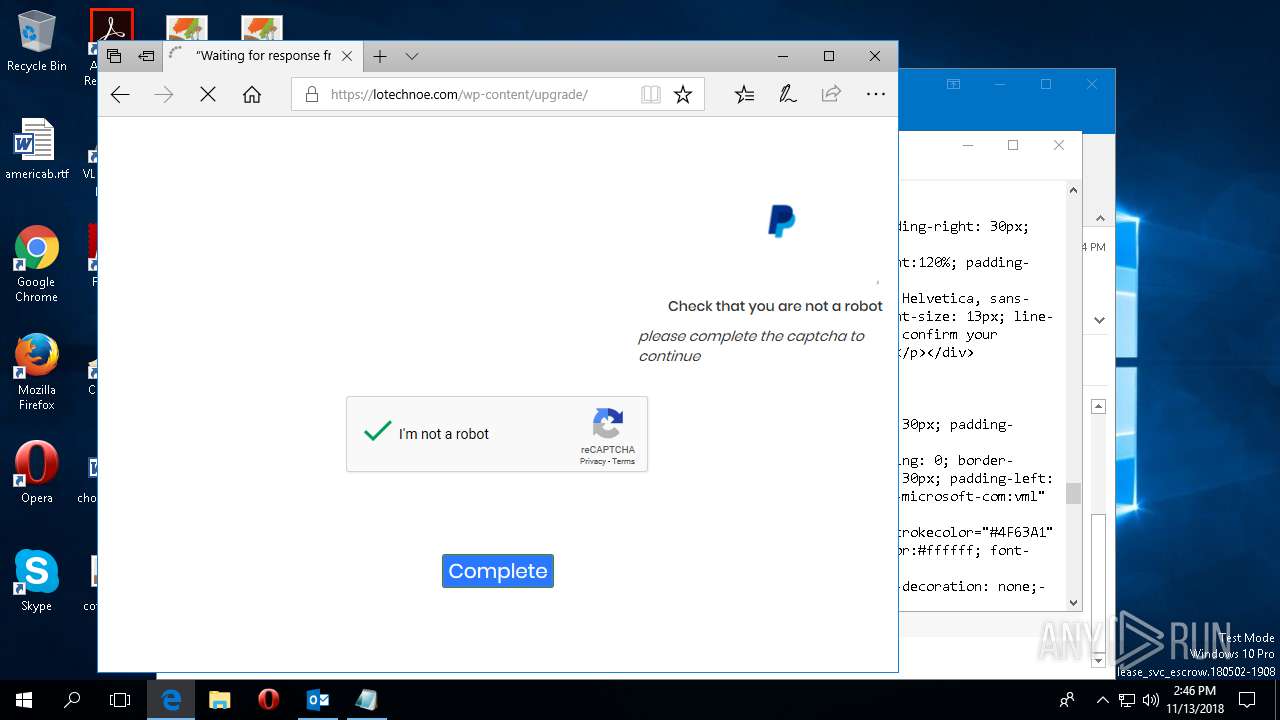Image resolution: width=1280 pixels, height=720 pixels.
Task: Open volume control tray icon
Action: click(1151, 700)
